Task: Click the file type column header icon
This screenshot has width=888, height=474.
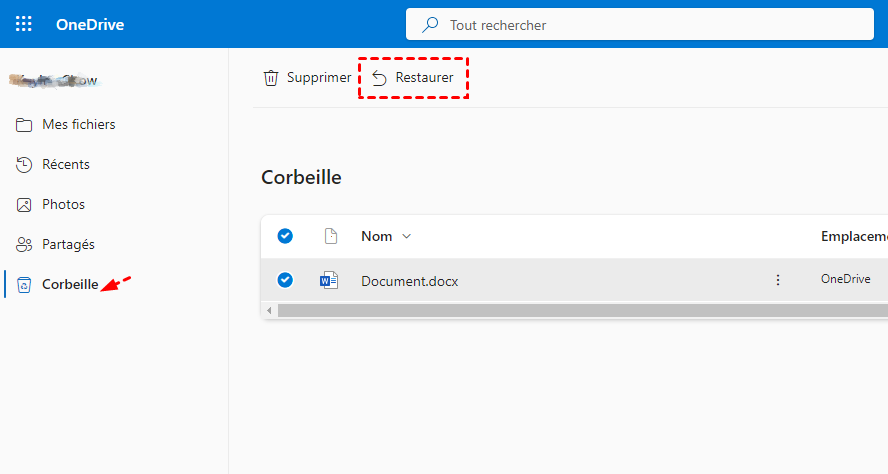Action: [x=330, y=237]
